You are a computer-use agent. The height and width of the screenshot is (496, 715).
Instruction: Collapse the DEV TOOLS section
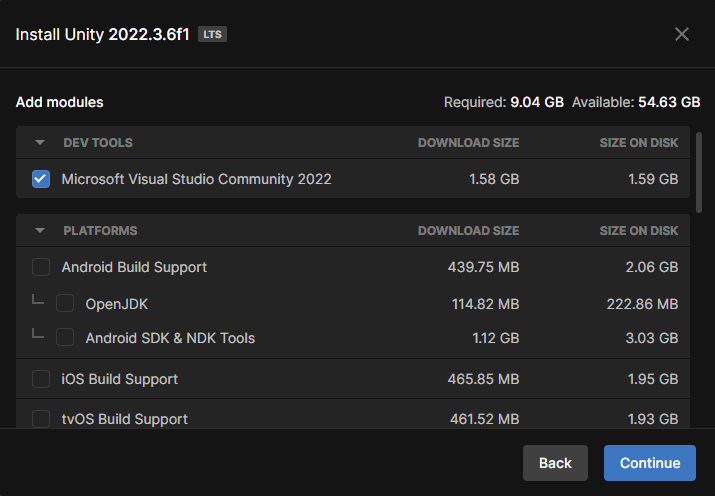pyautogui.click(x=40, y=143)
